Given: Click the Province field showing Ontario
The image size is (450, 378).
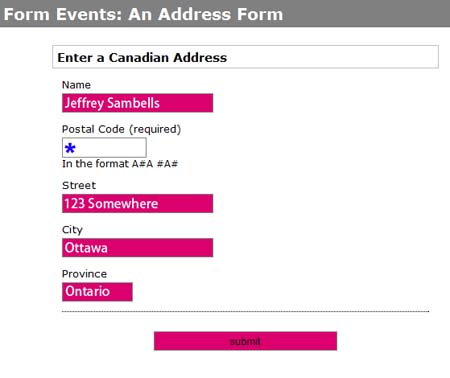Looking at the screenshot, I should click(97, 292).
